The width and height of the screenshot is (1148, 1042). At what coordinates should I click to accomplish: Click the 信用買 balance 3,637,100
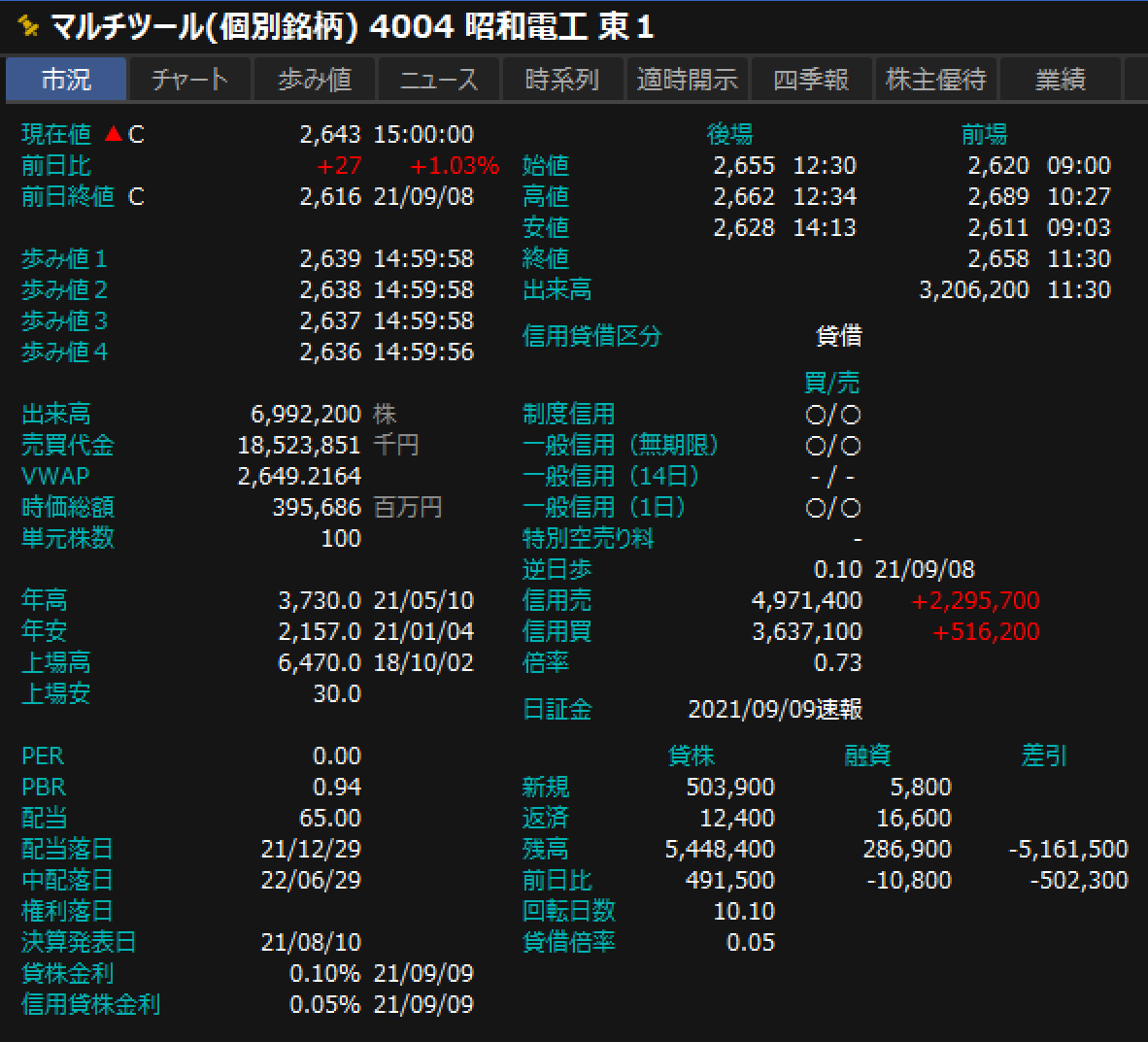(807, 631)
